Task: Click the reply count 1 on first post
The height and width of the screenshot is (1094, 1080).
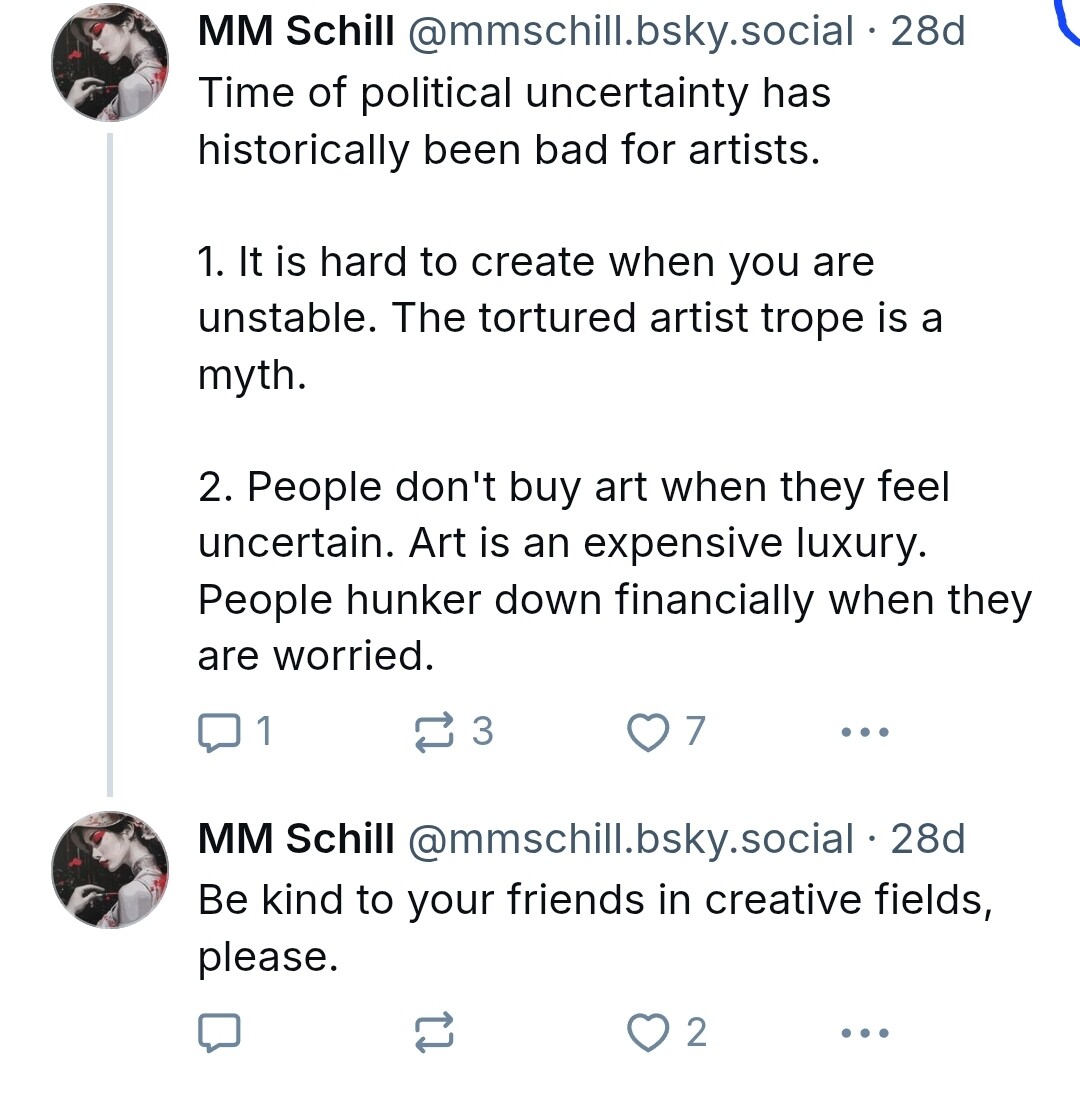Action: pos(263,733)
